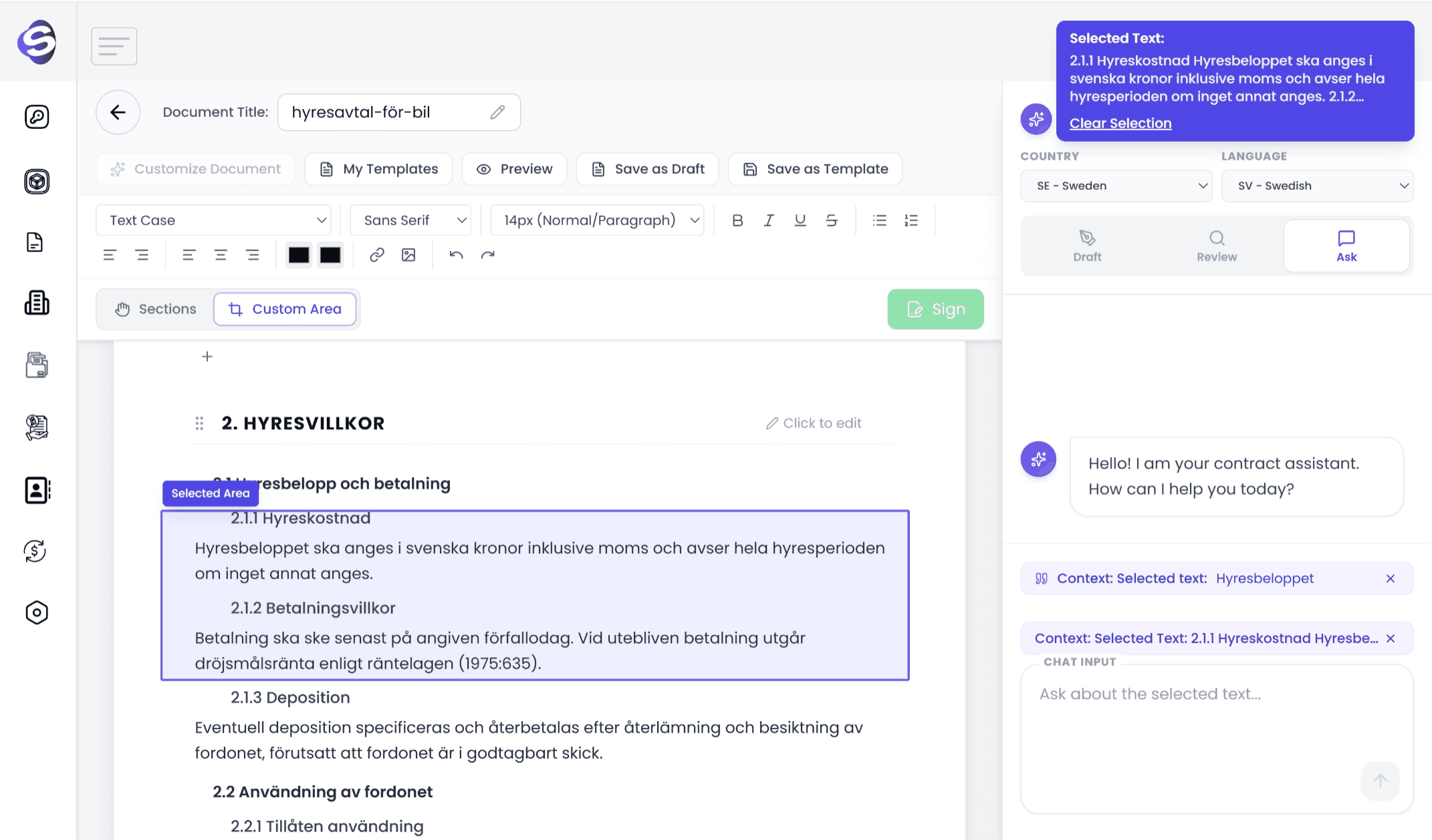
Task: Apply strikethrough formatting
Action: tap(831, 221)
